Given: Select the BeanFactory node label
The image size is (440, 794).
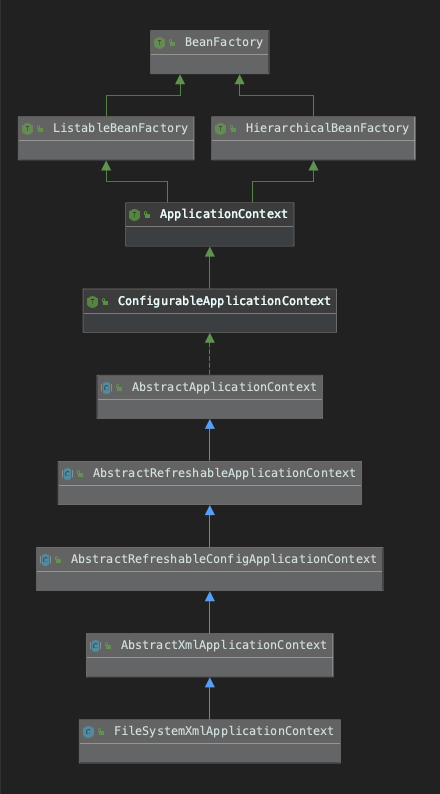Looking at the screenshot, I should 224,42.
